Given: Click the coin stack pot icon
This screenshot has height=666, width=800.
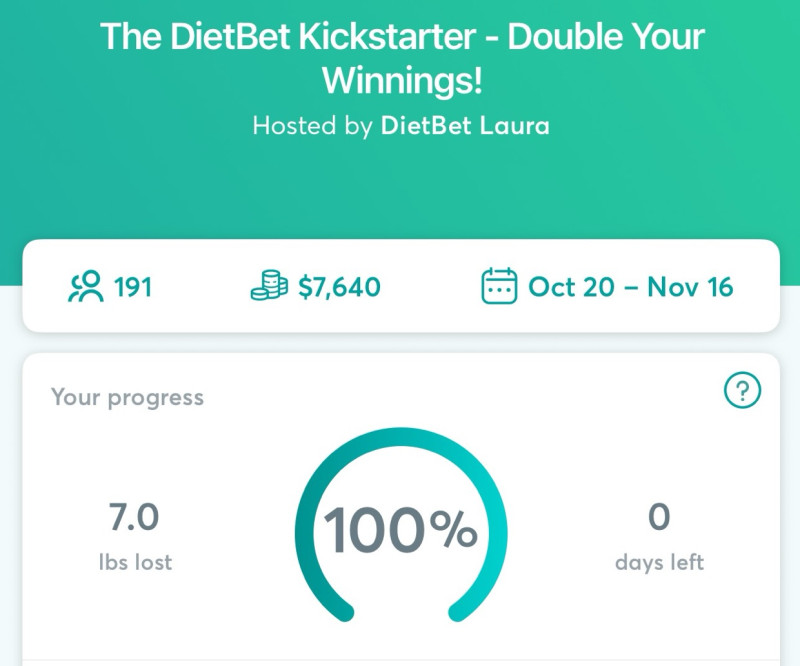Looking at the screenshot, I should [269, 287].
